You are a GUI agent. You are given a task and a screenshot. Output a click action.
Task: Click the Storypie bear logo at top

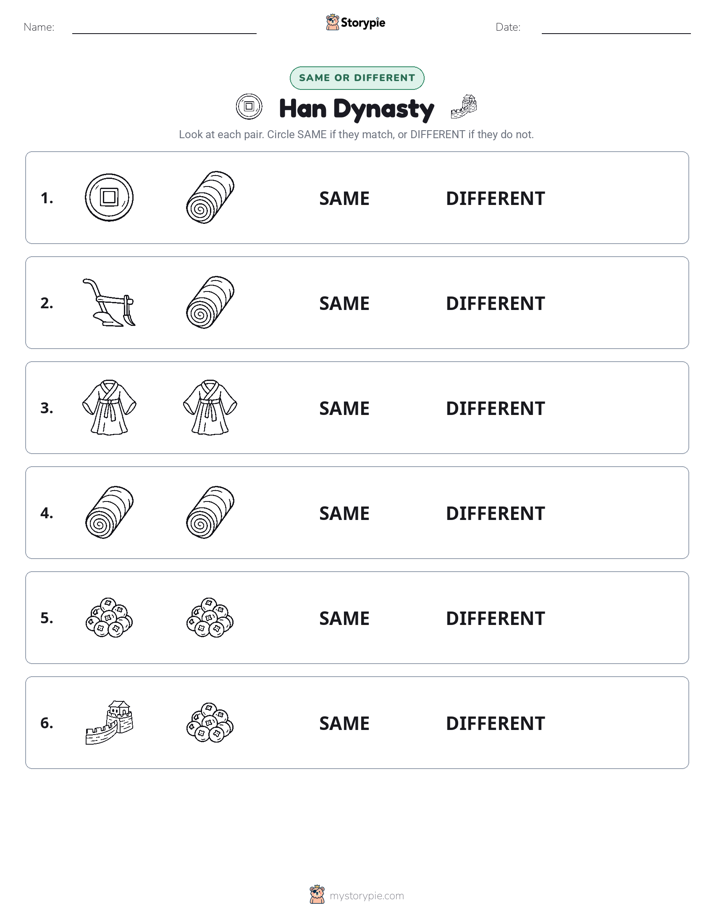point(332,22)
